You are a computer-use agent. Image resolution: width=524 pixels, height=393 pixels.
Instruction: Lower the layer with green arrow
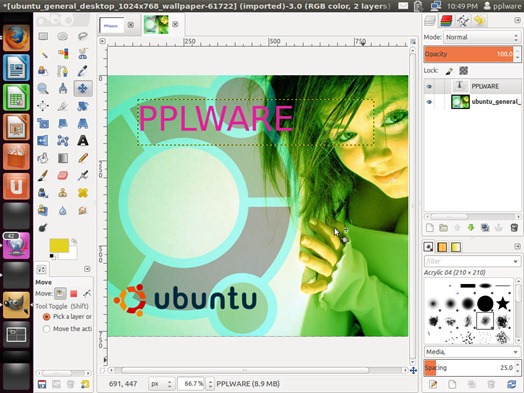tap(471, 228)
